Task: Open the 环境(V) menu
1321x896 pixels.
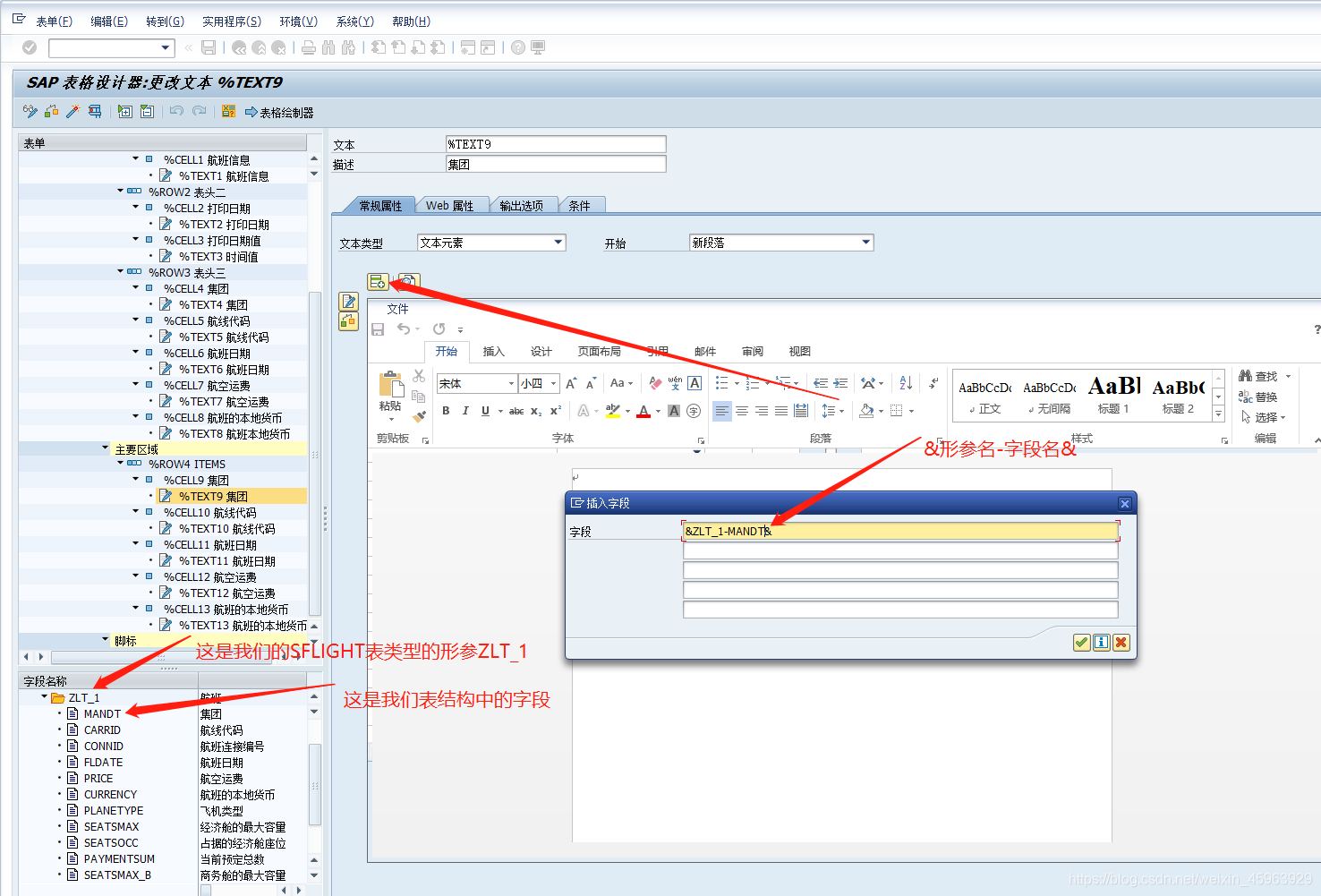Action: 298,21
